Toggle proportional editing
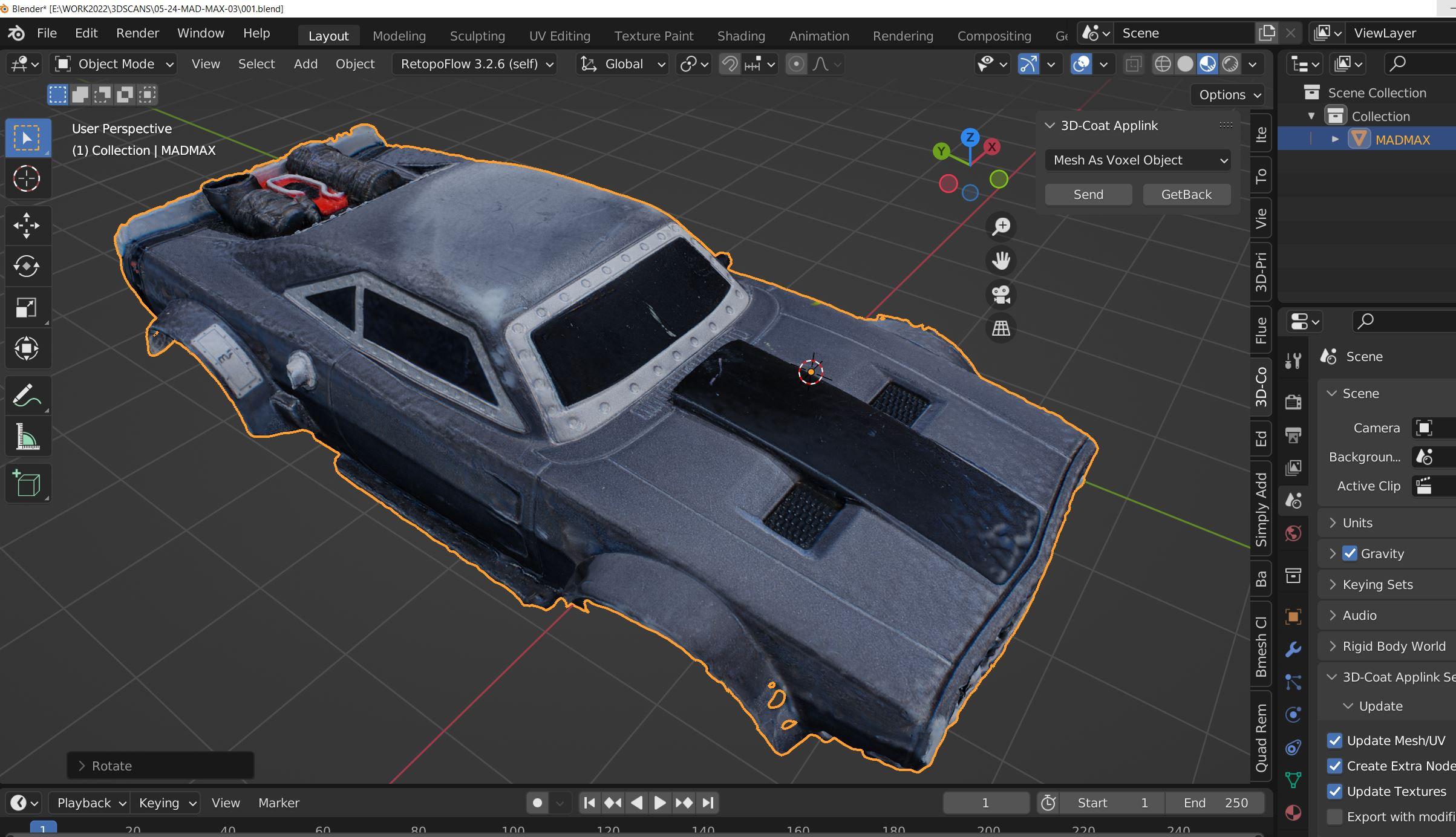The height and width of the screenshot is (837, 1456). coord(797,64)
